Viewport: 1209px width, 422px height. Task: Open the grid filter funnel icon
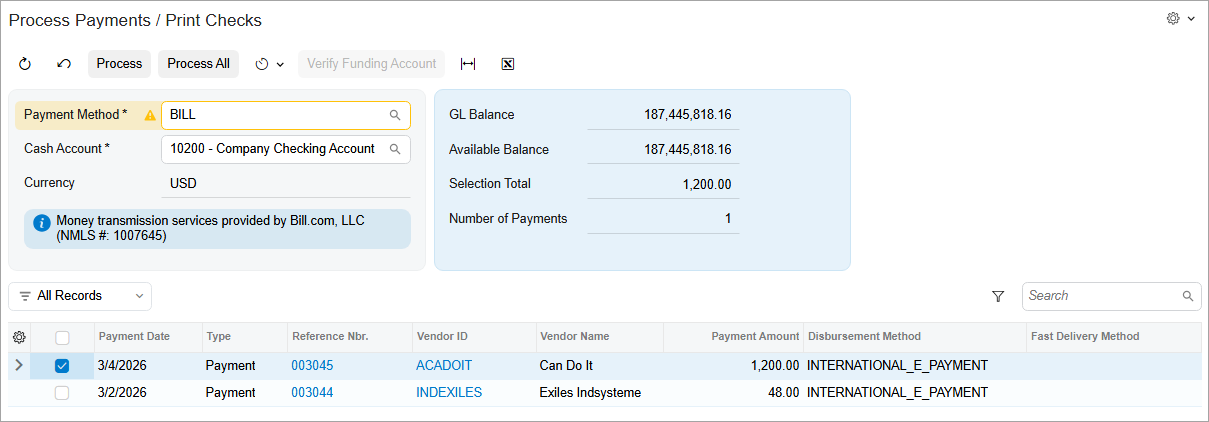point(998,296)
